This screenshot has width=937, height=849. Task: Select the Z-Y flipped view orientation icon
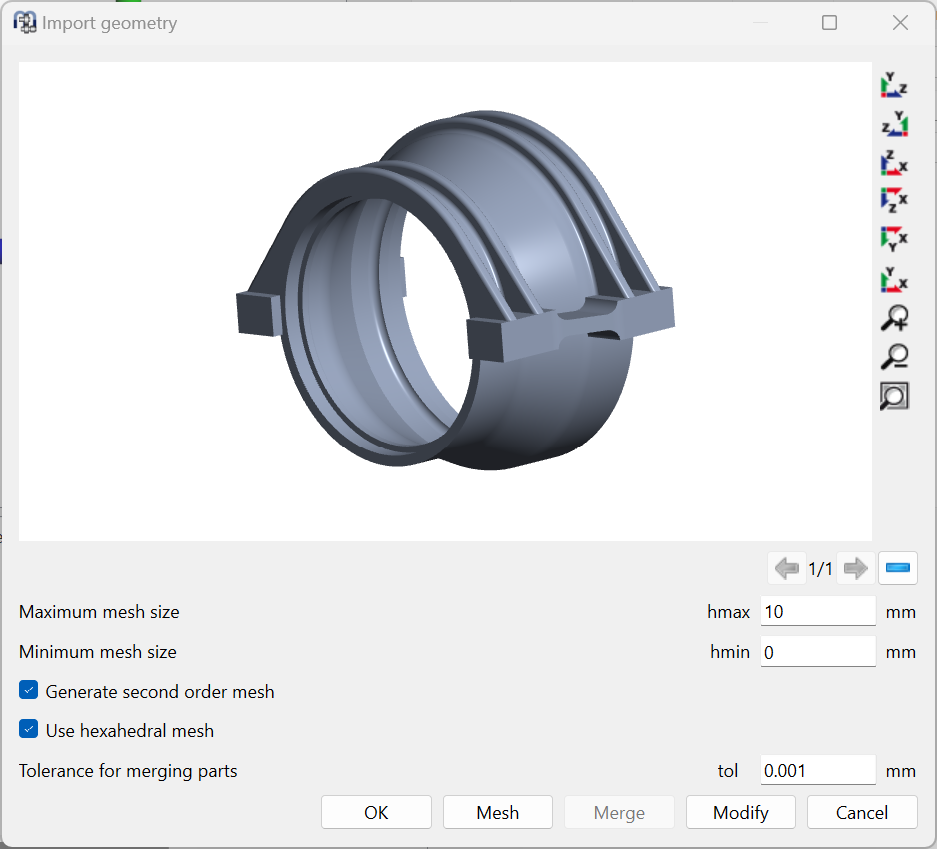pos(894,124)
